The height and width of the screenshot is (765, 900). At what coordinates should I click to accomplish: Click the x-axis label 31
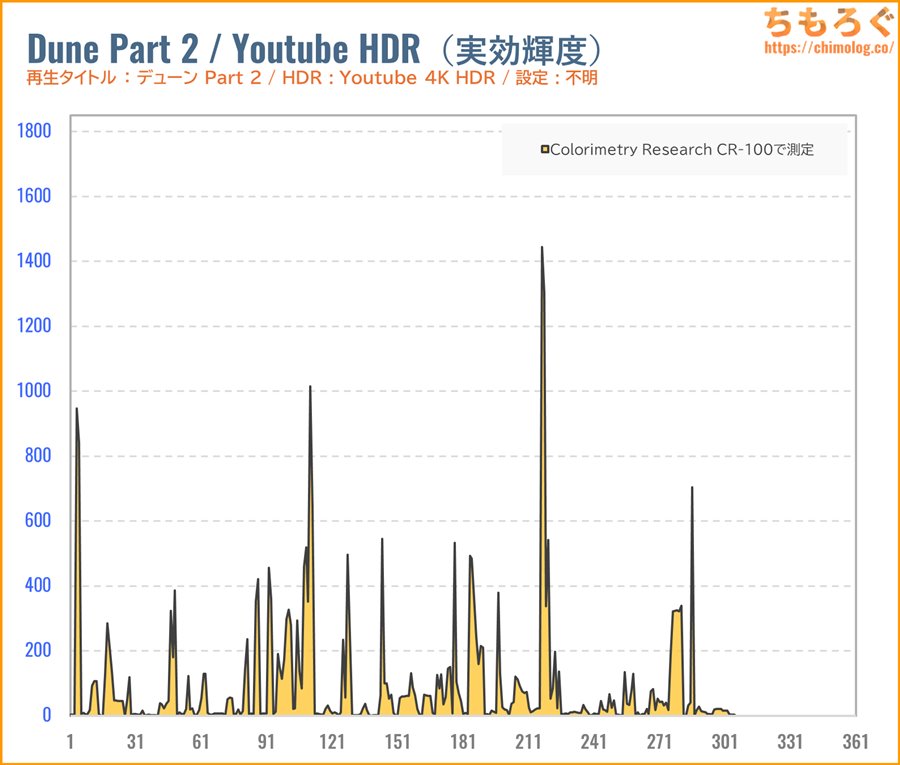(x=135, y=741)
